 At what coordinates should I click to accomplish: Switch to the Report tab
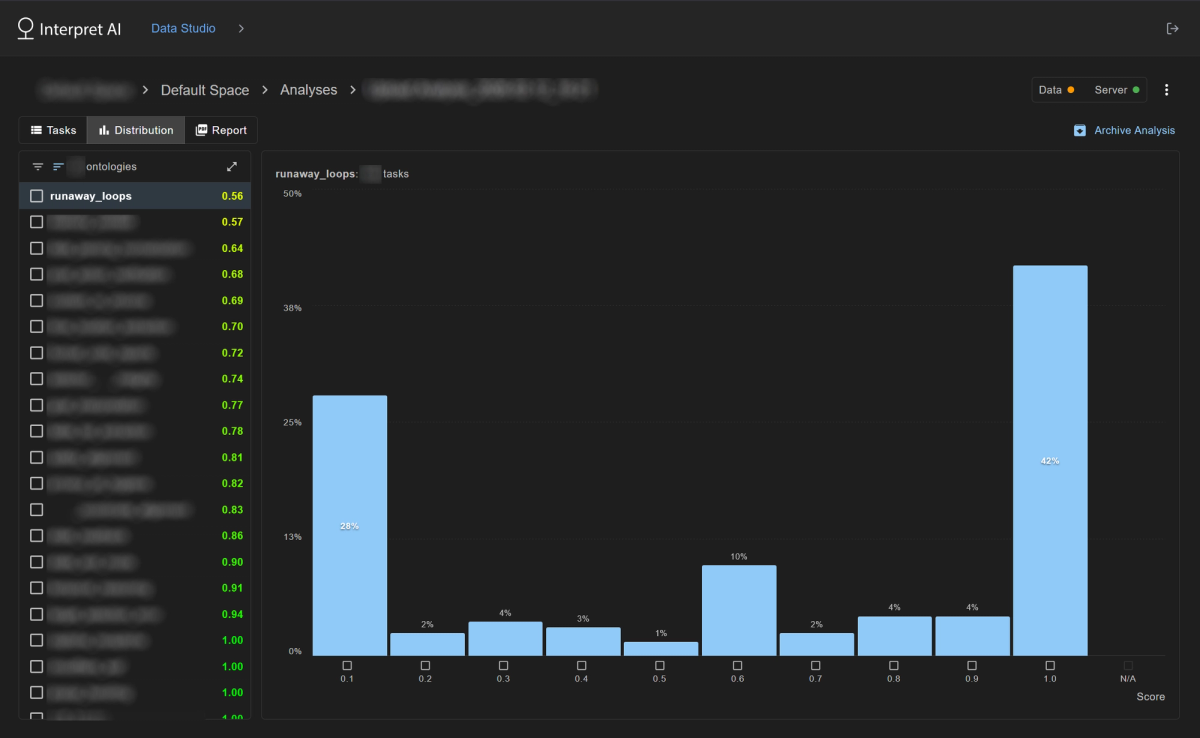(221, 130)
